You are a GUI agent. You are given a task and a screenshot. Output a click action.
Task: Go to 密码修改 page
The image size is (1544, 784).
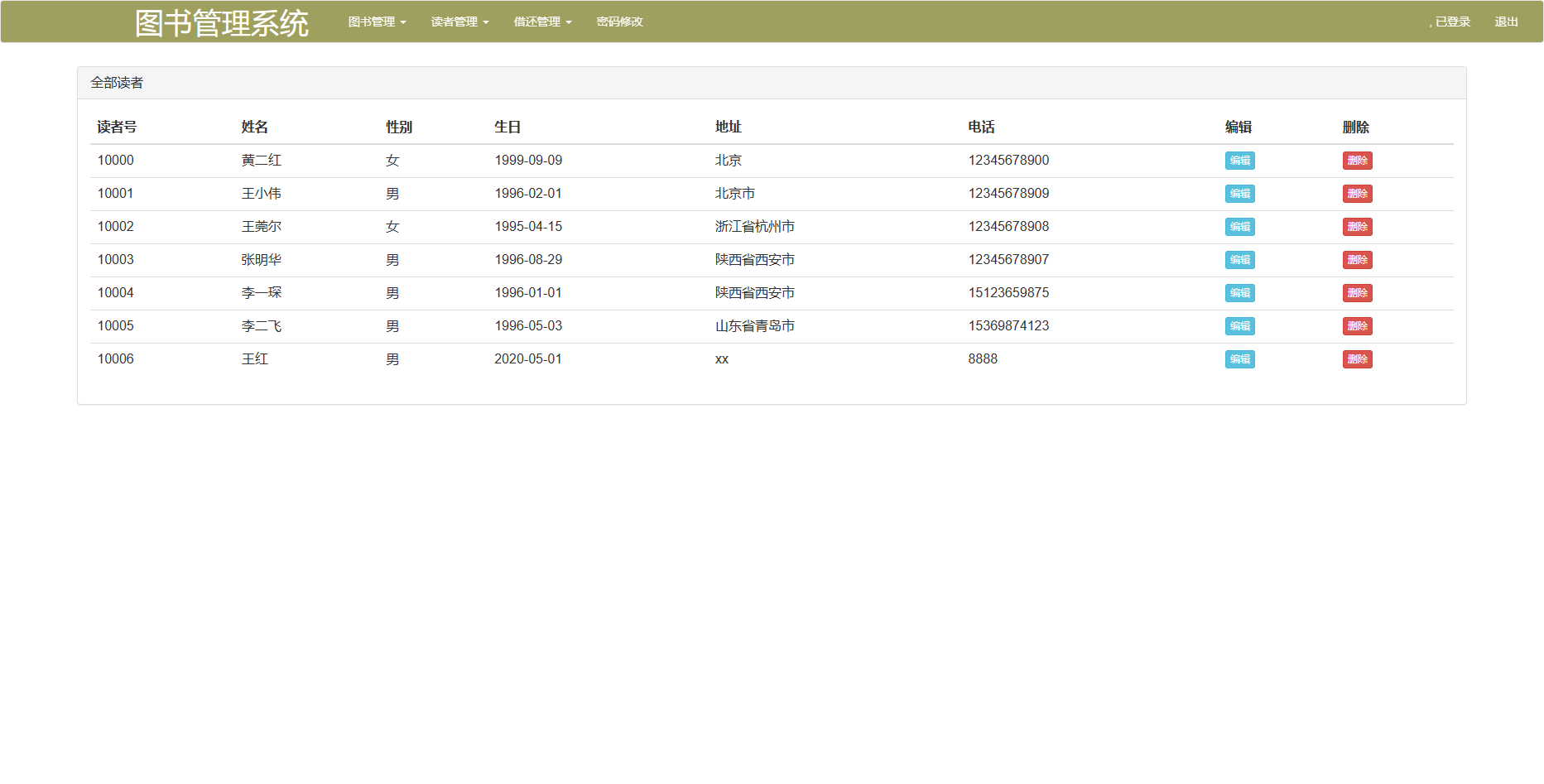(619, 22)
